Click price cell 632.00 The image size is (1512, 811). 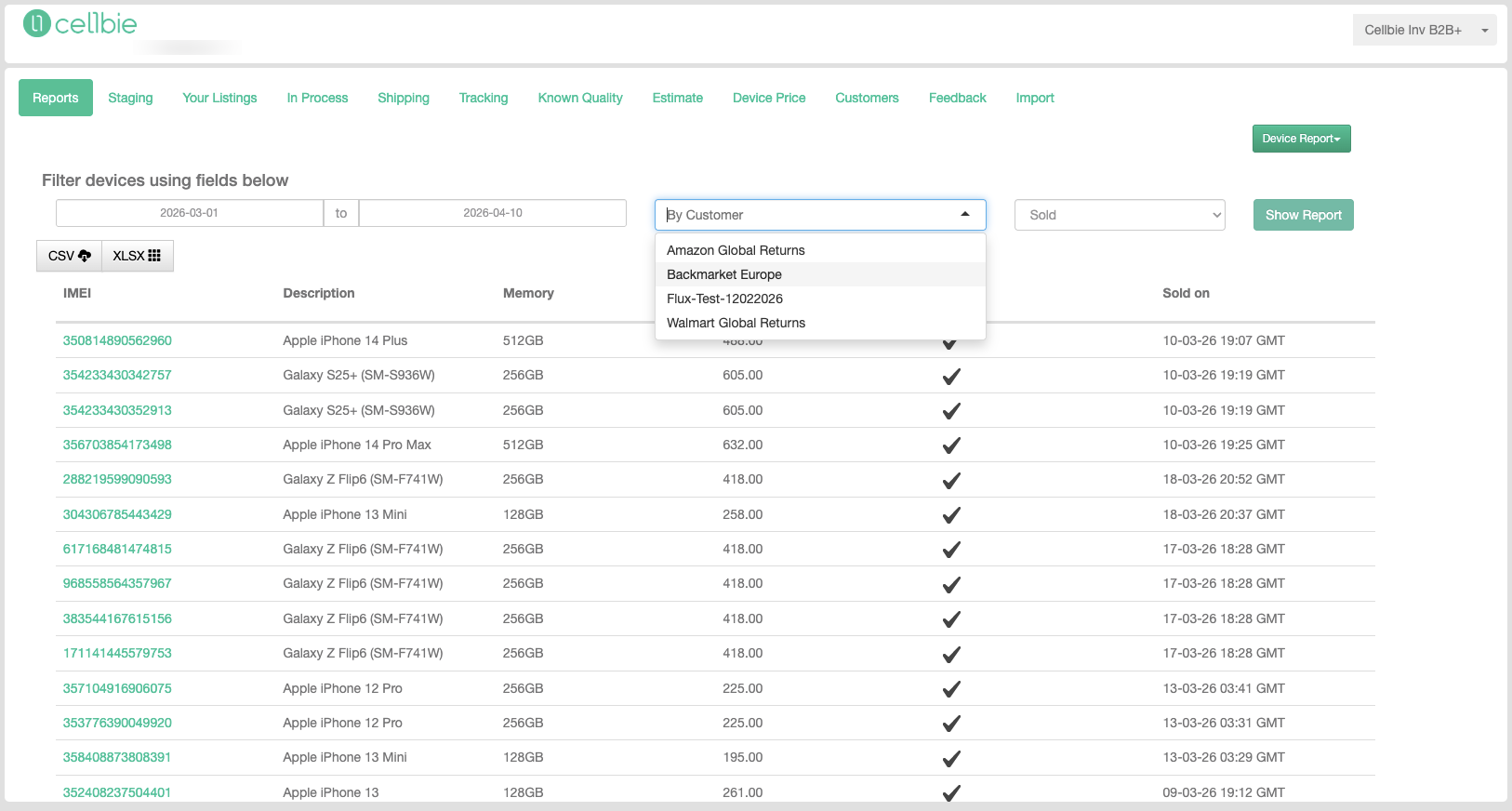tap(743, 445)
